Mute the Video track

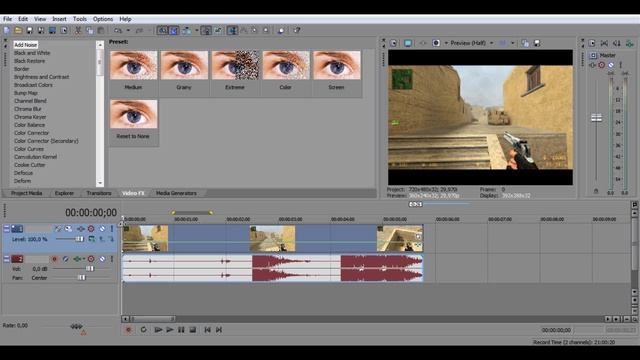102,229
